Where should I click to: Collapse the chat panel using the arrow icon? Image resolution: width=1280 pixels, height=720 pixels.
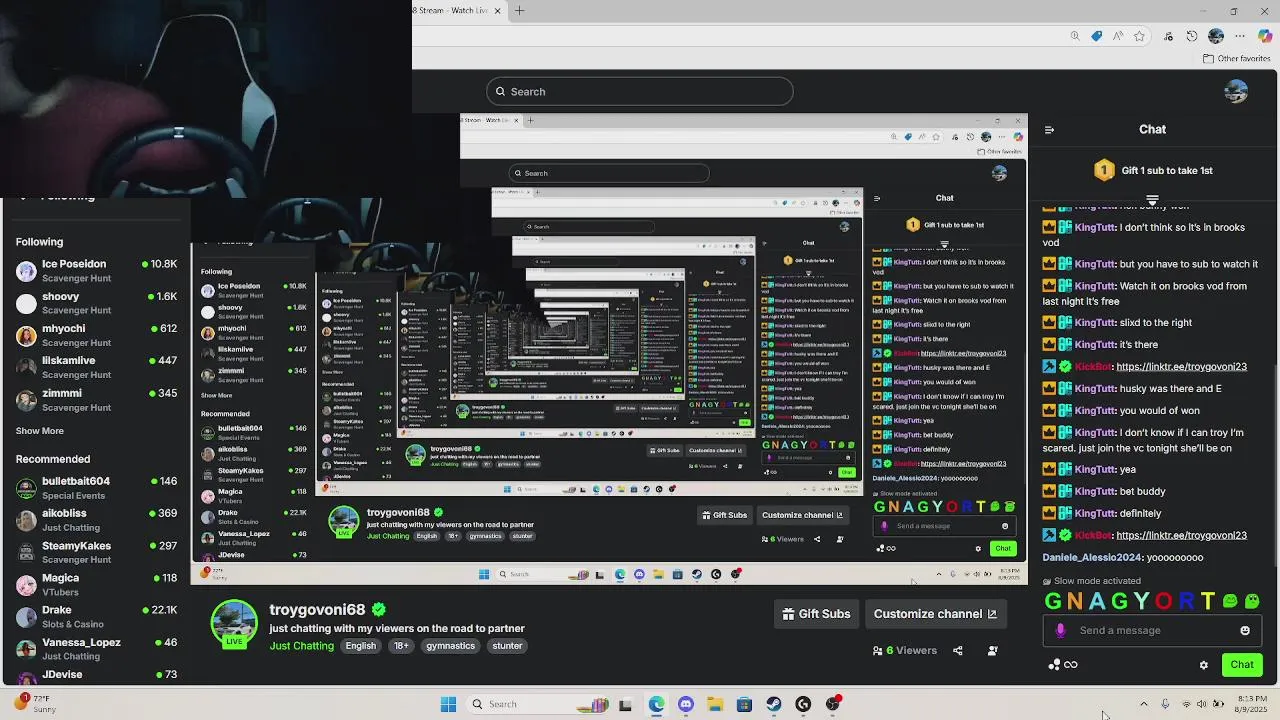(x=1049, y=129)
